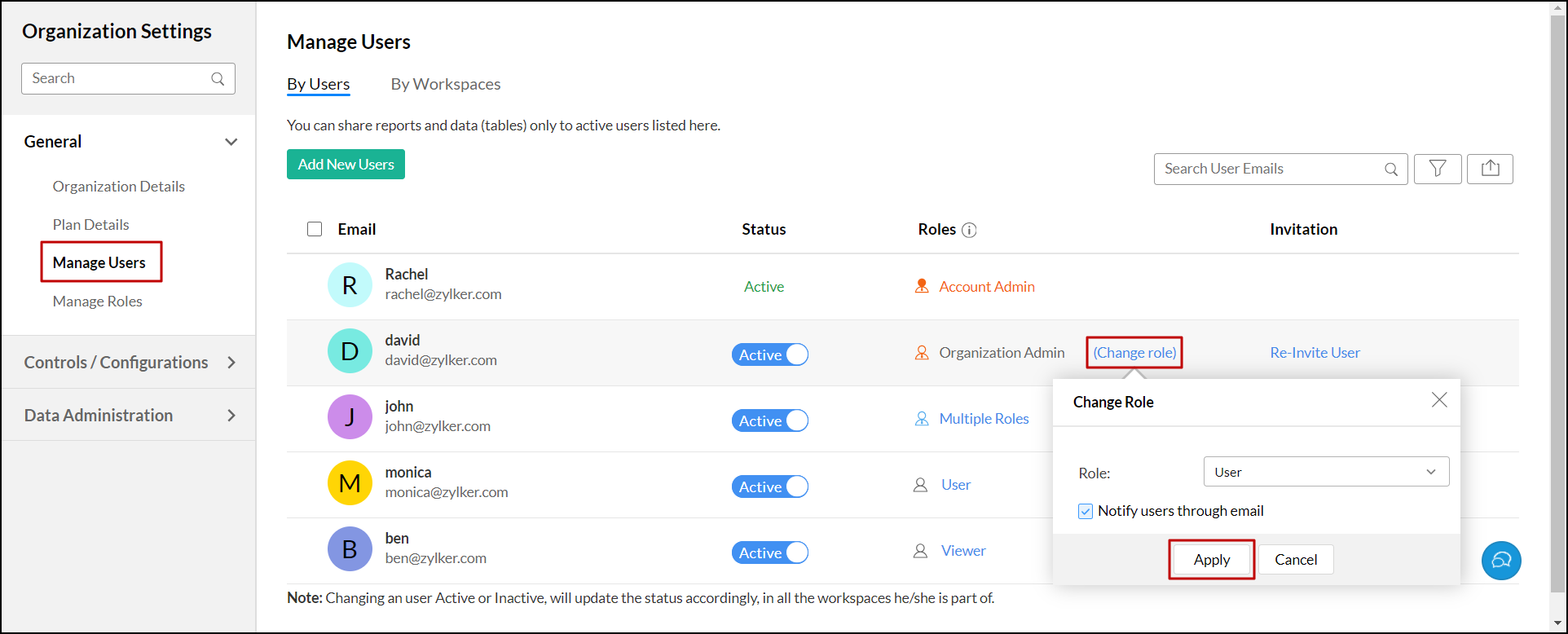Expand the Data Administration section

pyautogui.click(x=129, y=416)
